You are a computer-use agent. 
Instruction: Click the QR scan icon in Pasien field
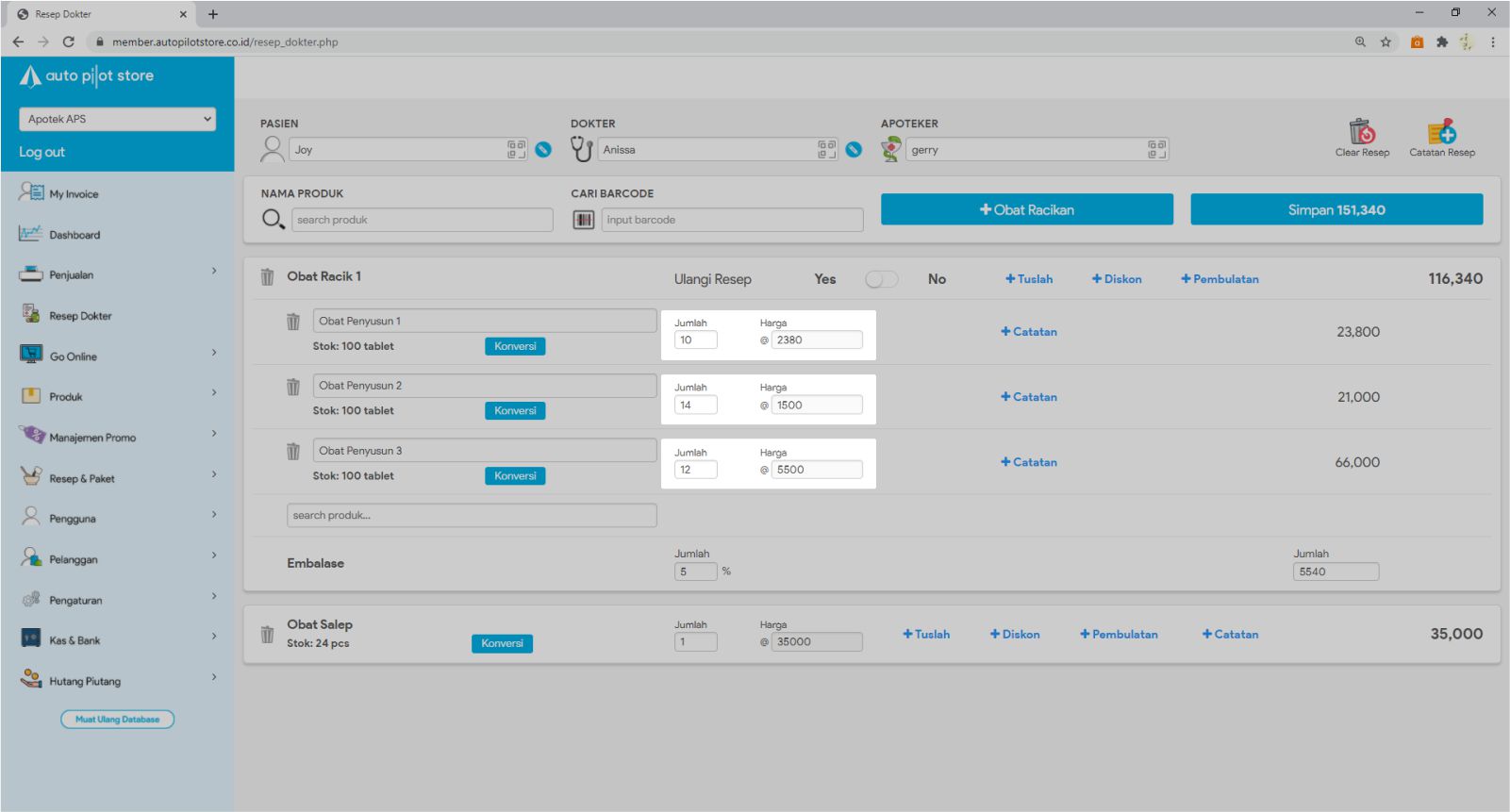[x=516, y=149]
